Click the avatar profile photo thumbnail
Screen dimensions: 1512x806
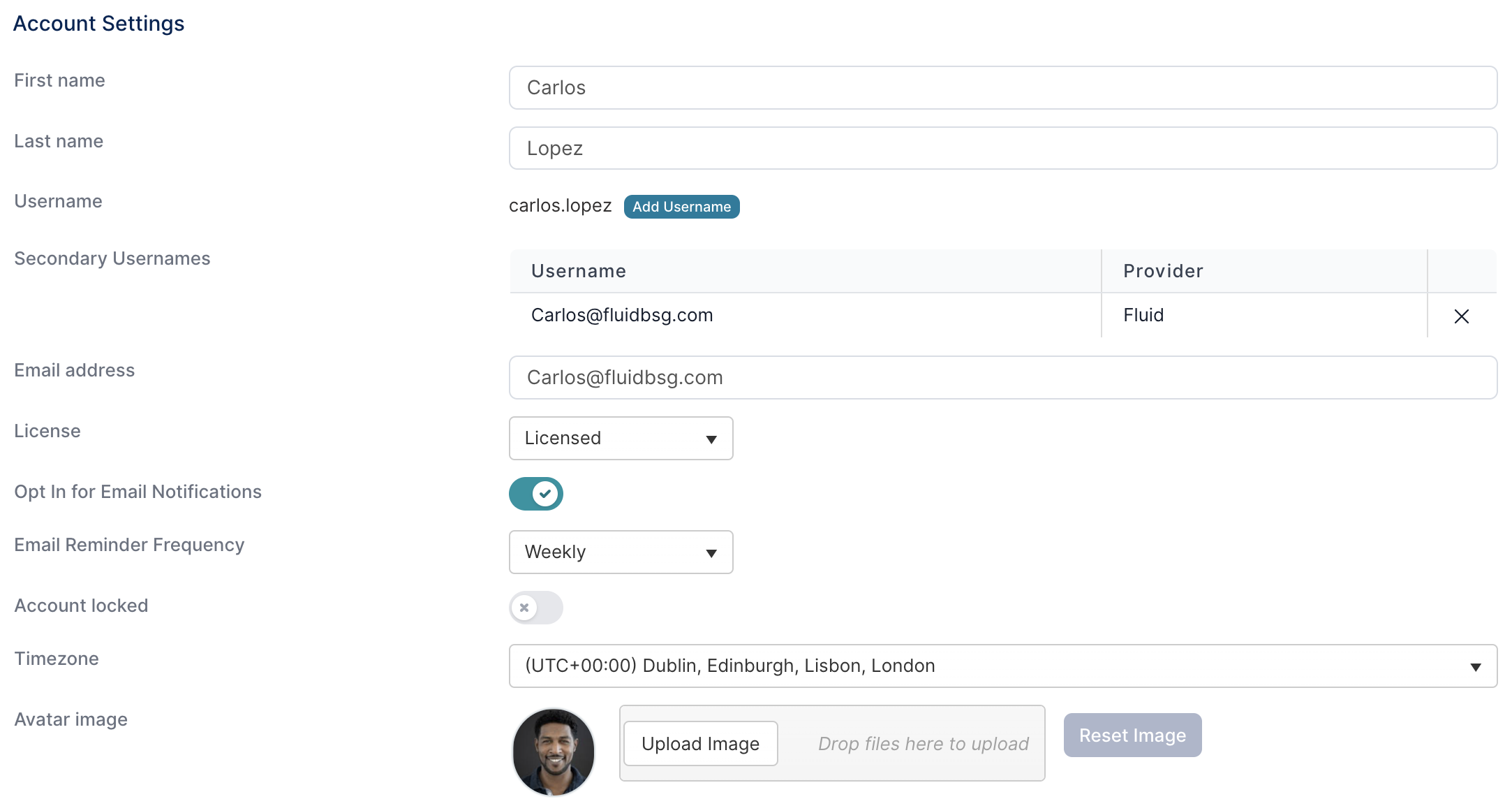553,752
